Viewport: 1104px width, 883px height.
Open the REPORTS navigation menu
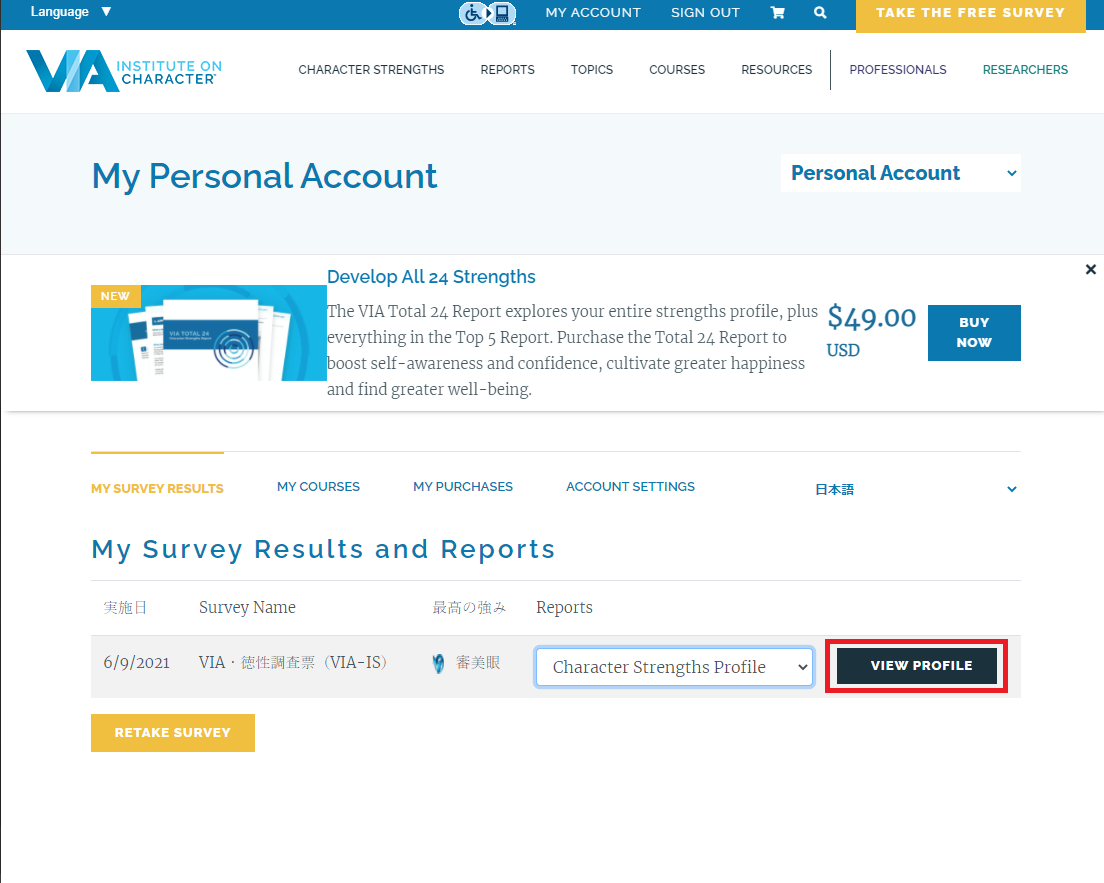(507, 69)
